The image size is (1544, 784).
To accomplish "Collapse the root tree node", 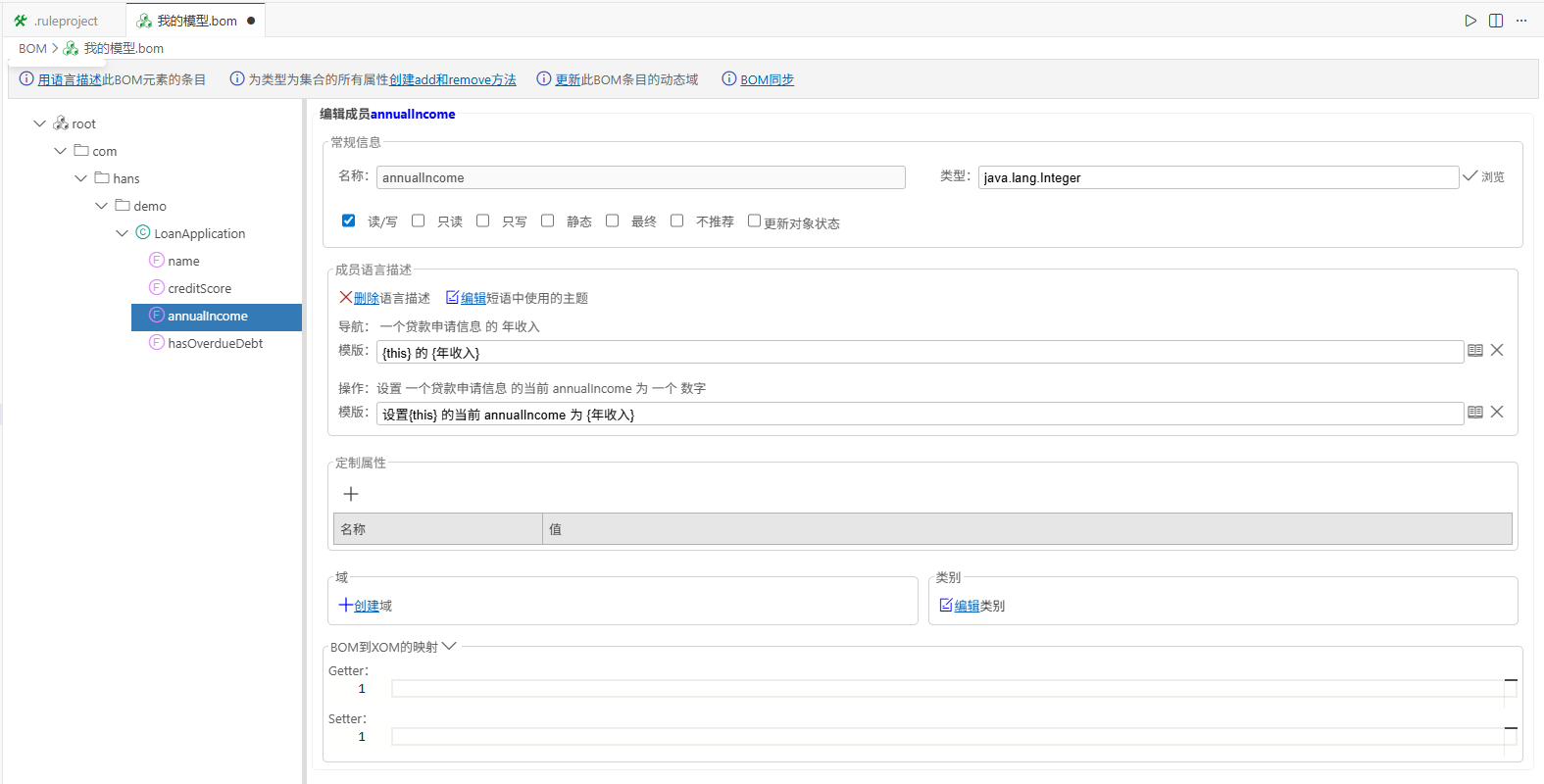I will pos(39,123).
